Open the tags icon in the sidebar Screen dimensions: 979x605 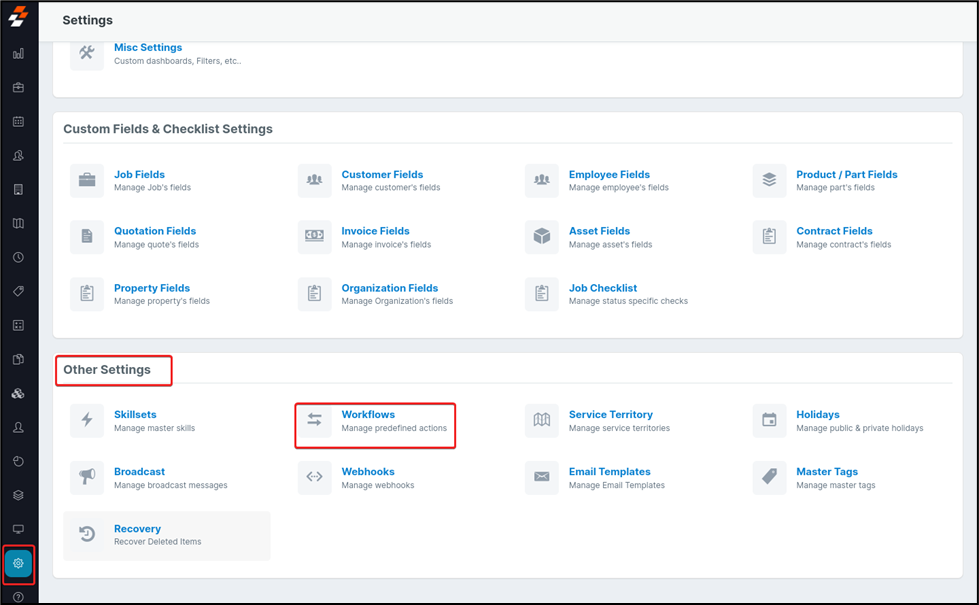click(17, 291)
